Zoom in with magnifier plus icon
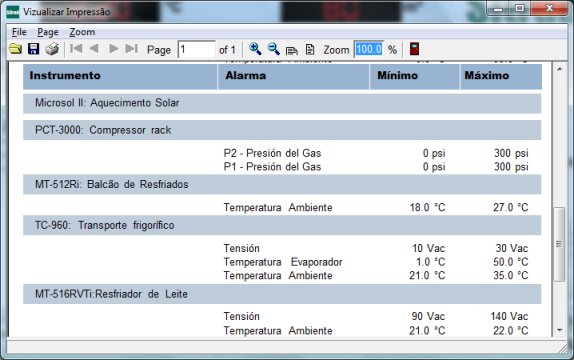 click(255, 49)
